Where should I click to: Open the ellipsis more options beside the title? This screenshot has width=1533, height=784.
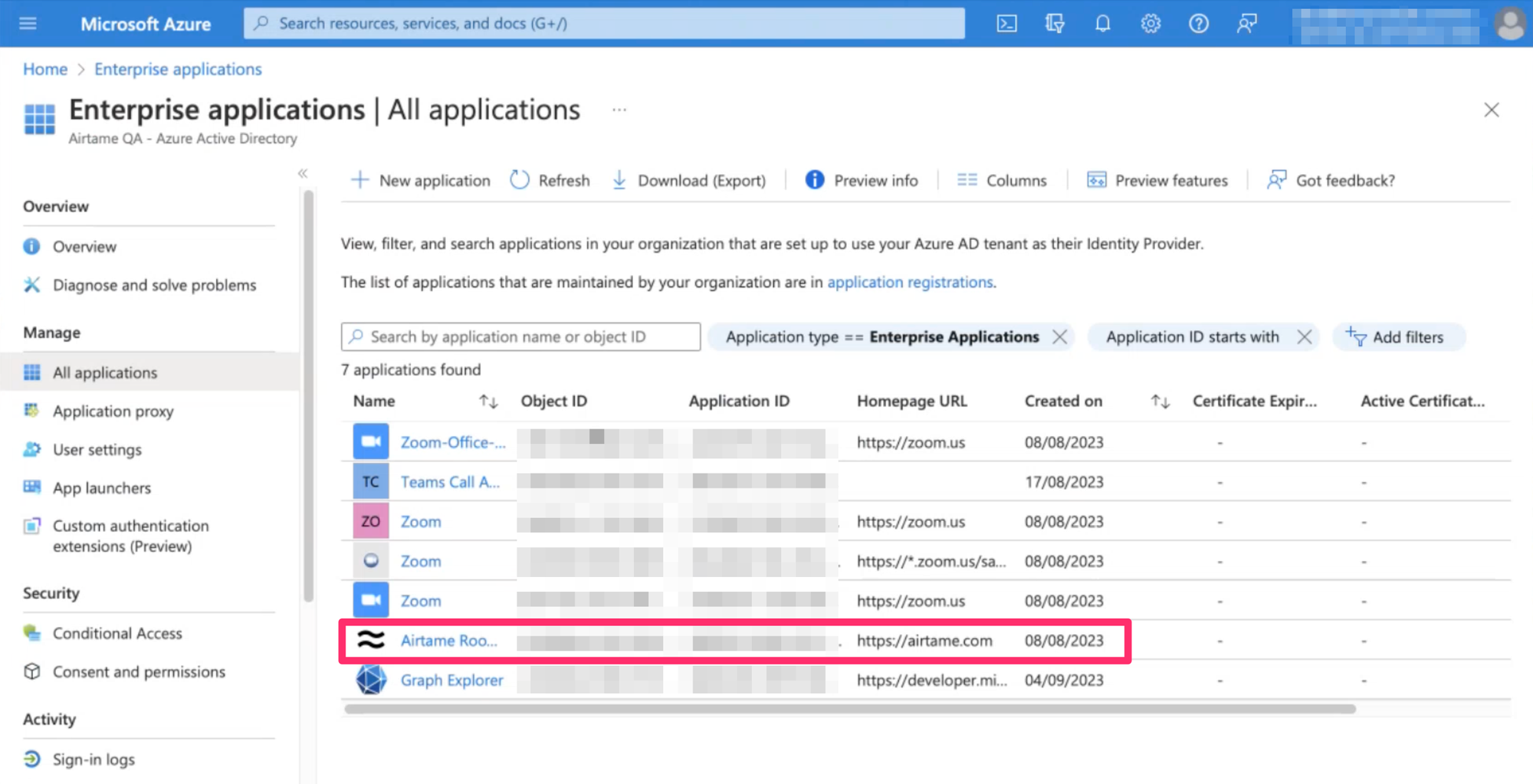tap(619, 110)
